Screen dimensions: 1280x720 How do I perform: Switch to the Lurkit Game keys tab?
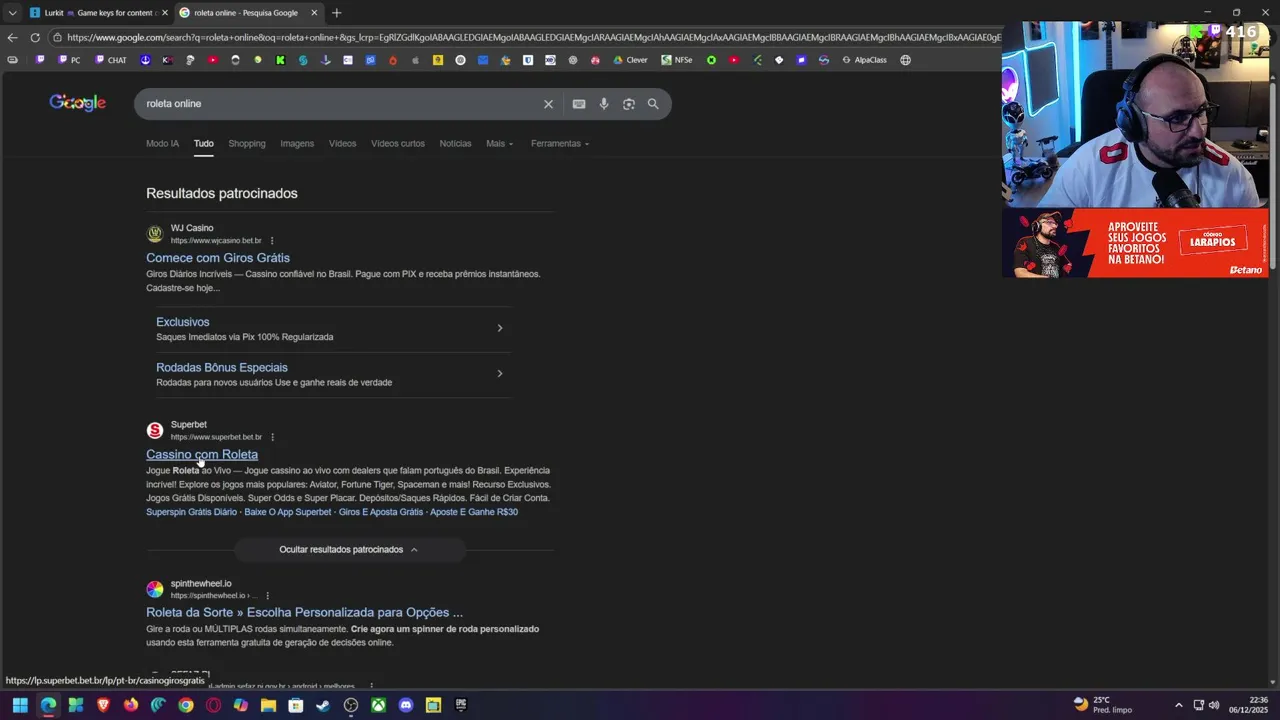pos(98,13)
